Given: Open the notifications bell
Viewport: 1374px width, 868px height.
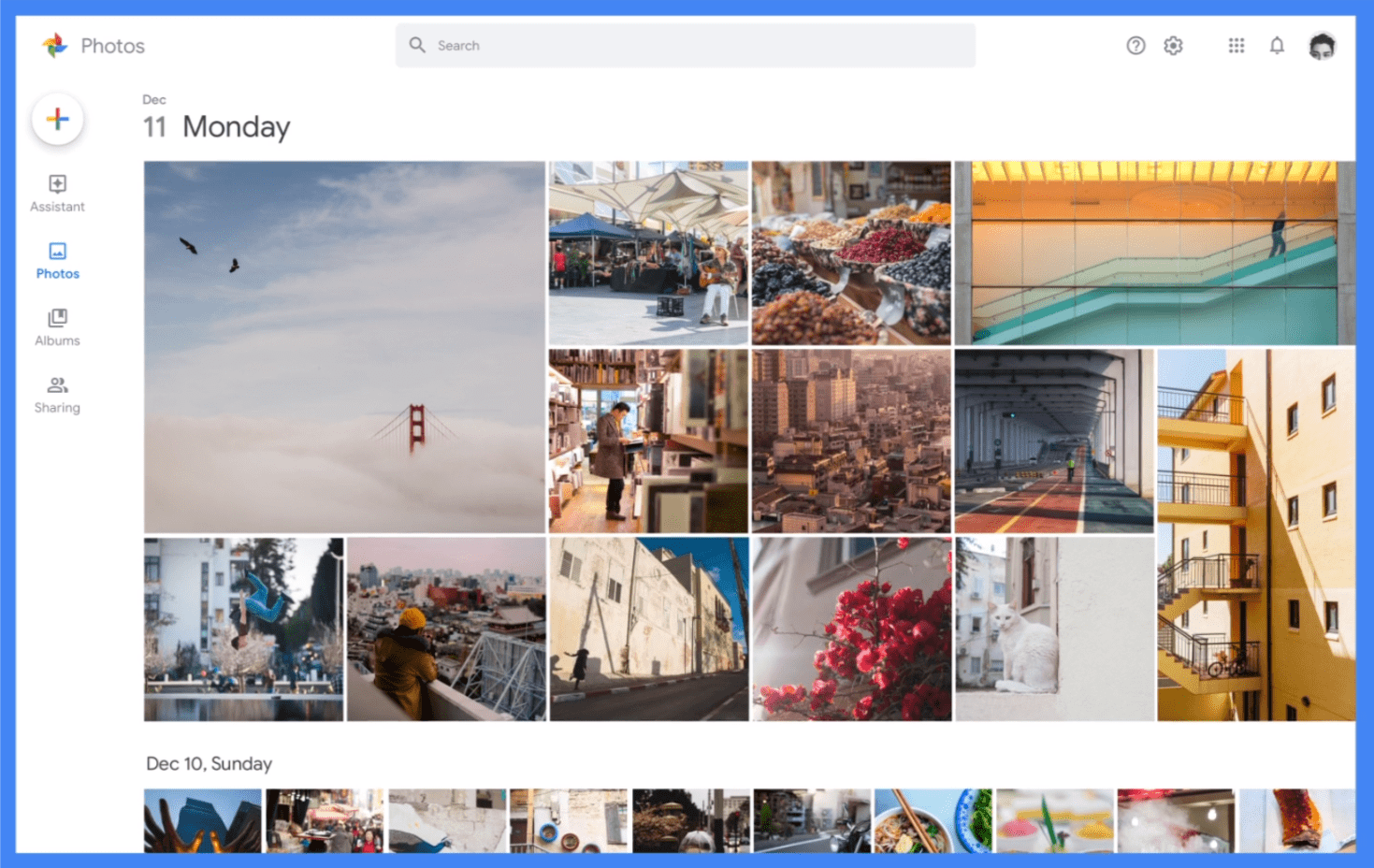Looking at the screenshot, I should tap(1277, 45).
